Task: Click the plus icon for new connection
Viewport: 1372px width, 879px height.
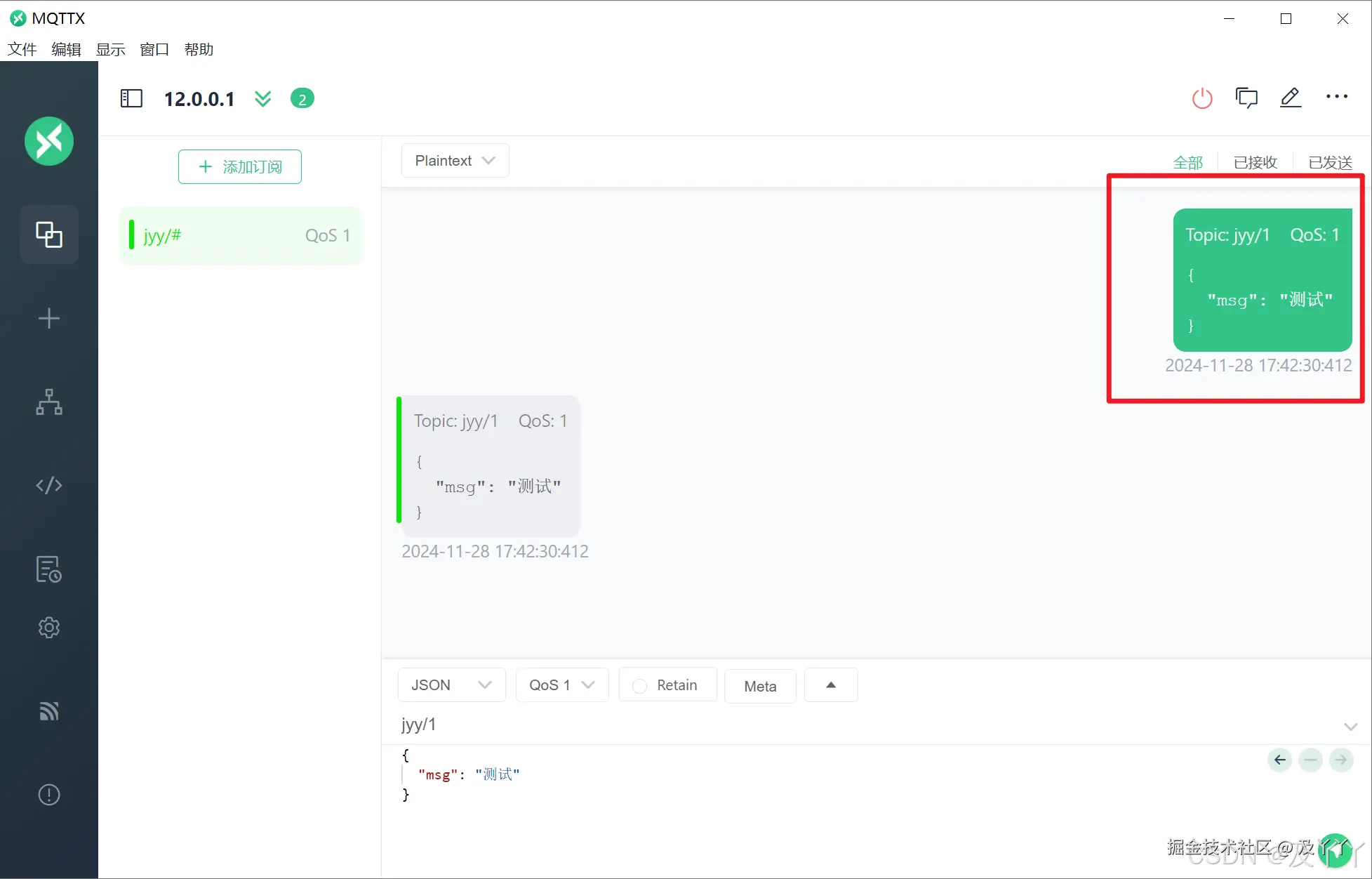Action: click(x=49, y=319)
